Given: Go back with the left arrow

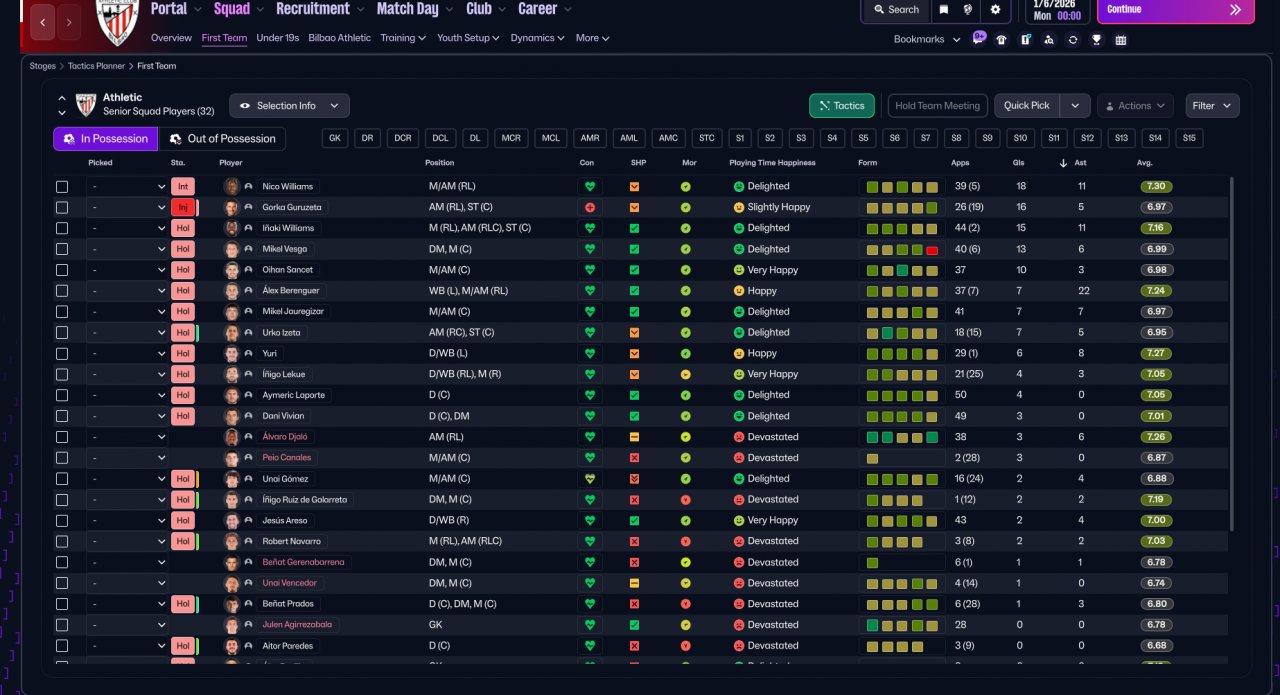Looking at the screenshot, I should point(43,22).
